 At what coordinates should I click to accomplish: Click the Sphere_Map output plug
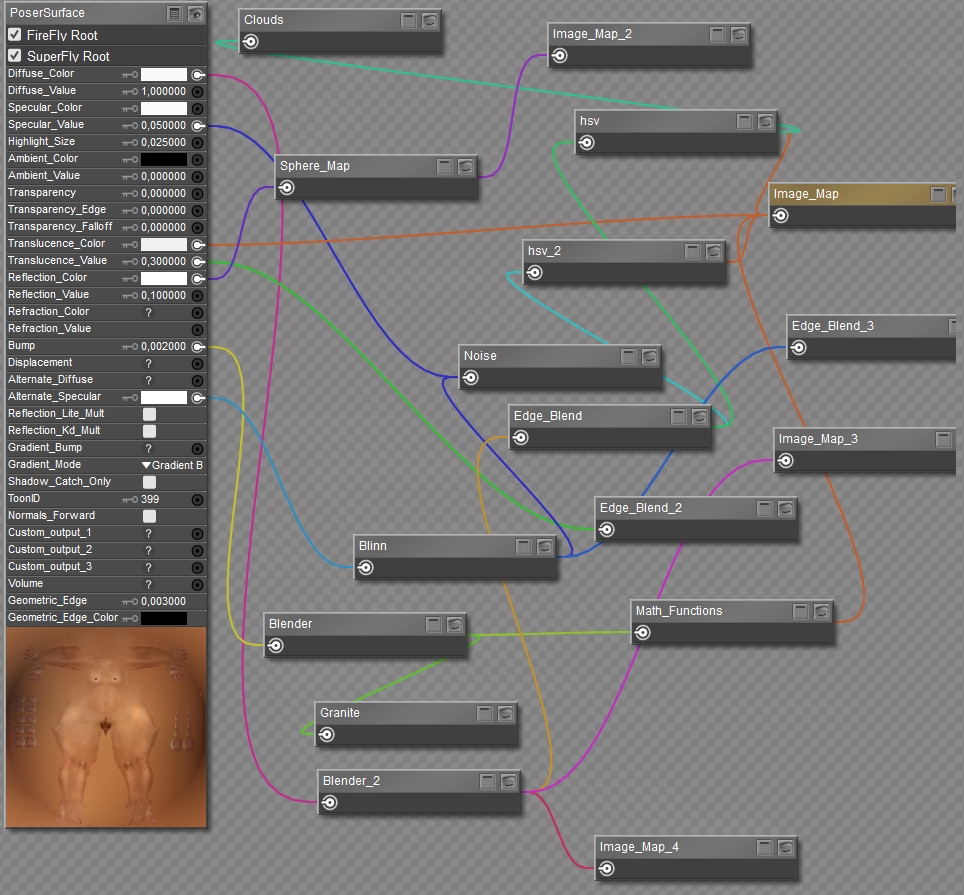coord(286,187)
